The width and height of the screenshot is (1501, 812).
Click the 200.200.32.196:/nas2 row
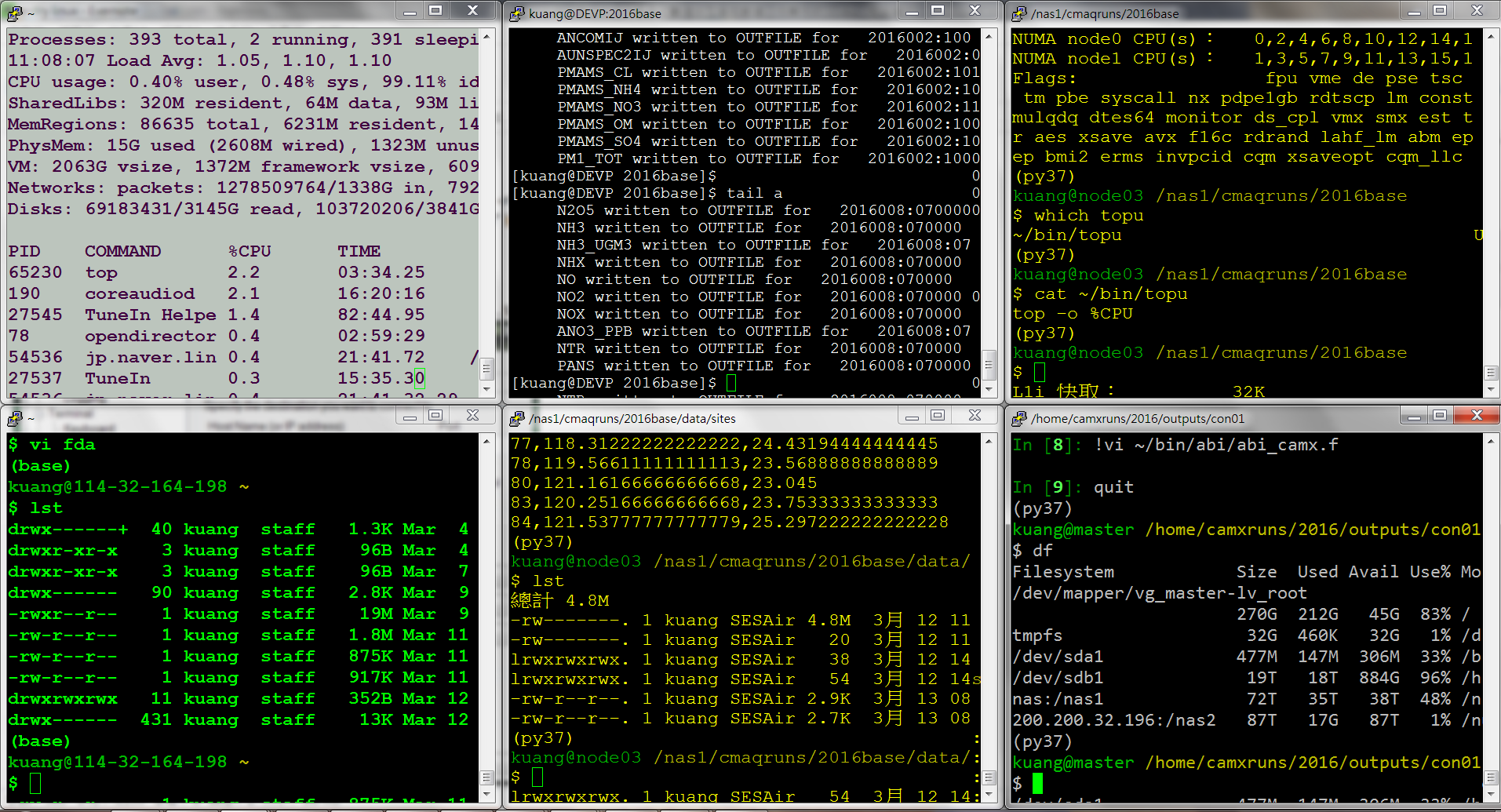tap(1247, 719)
